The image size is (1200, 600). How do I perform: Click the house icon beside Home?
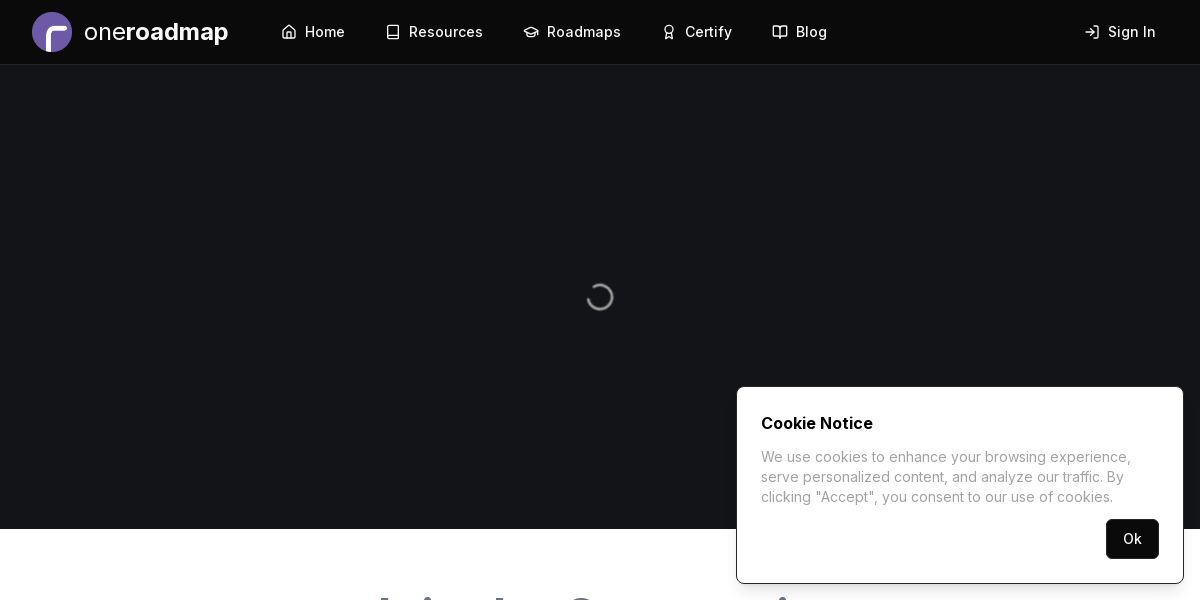click(x=289, y=32)
